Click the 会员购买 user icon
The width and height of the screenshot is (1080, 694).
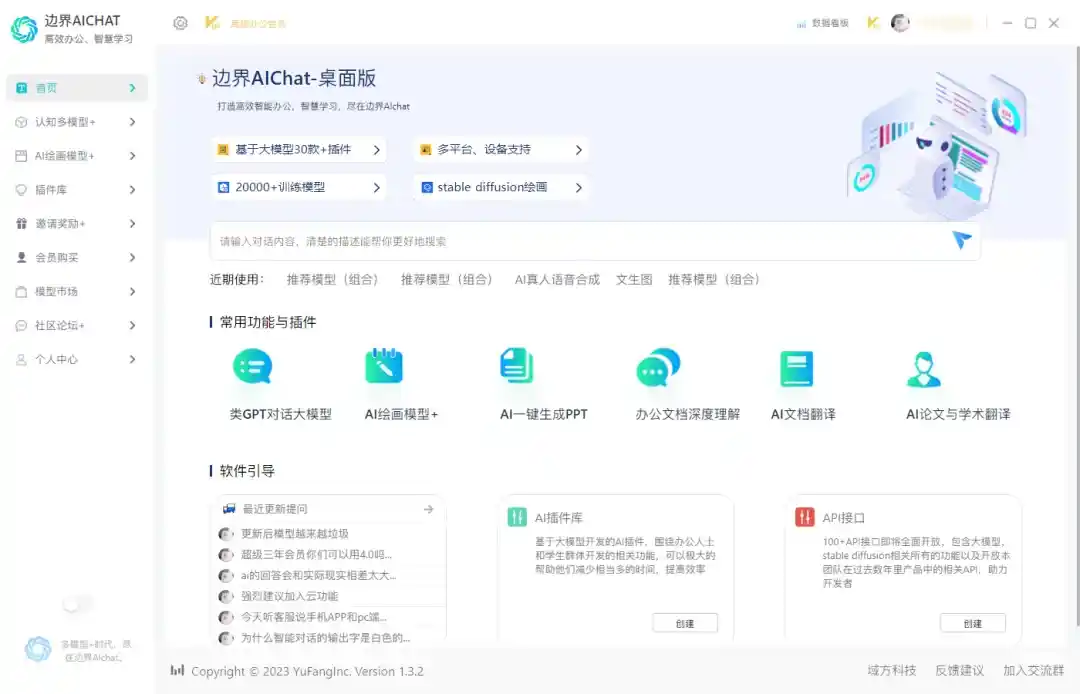pos(21,257)
